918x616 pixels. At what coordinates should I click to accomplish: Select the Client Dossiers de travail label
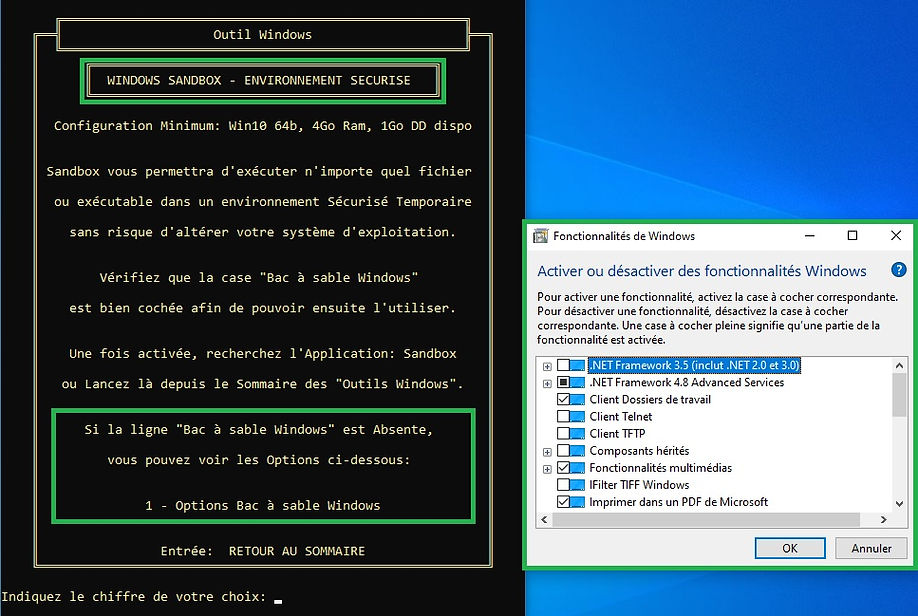(x=650, y=399)
